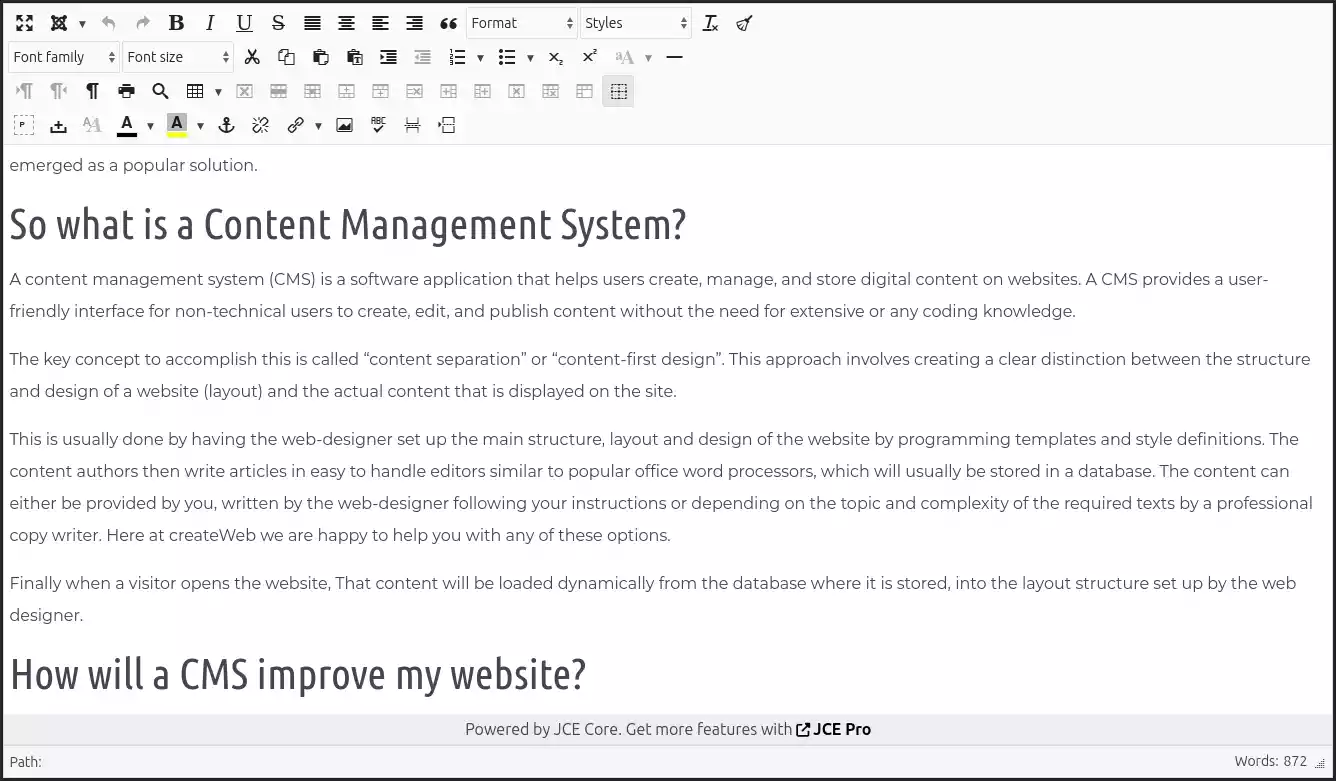Toggle table visual guidelines
The image size is (1336, 781).
coord(618,91)
